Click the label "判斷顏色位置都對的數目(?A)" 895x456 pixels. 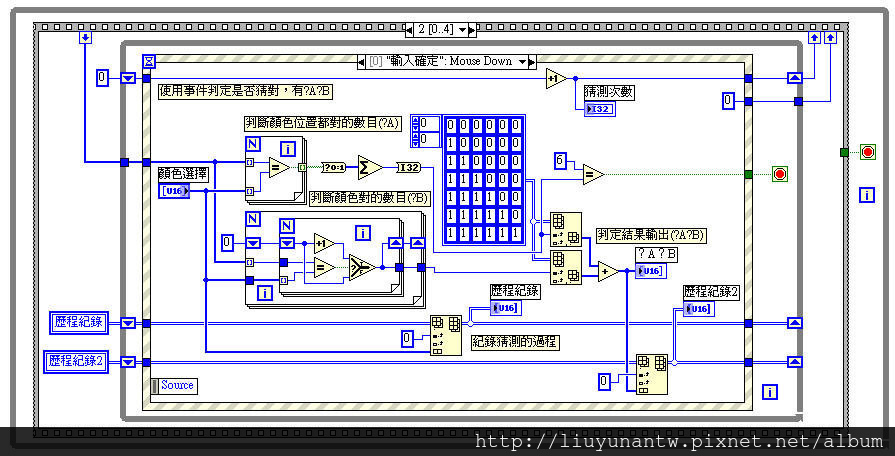[x=323, y=123]
